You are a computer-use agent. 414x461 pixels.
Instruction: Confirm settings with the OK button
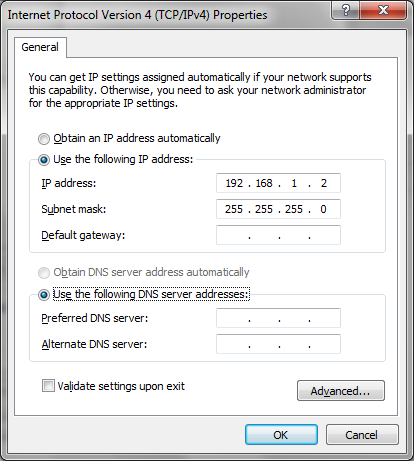281,435
